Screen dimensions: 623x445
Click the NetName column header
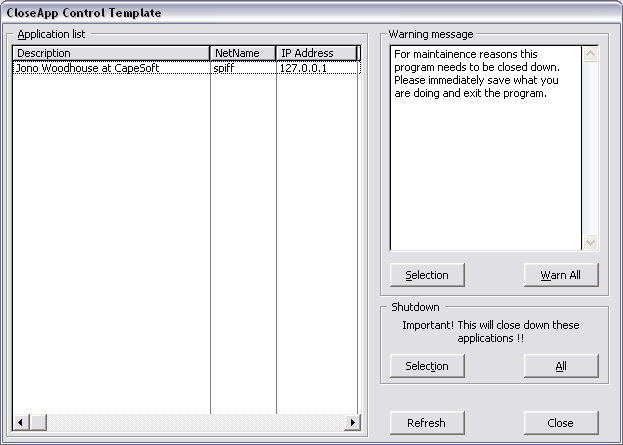[242, 53]
